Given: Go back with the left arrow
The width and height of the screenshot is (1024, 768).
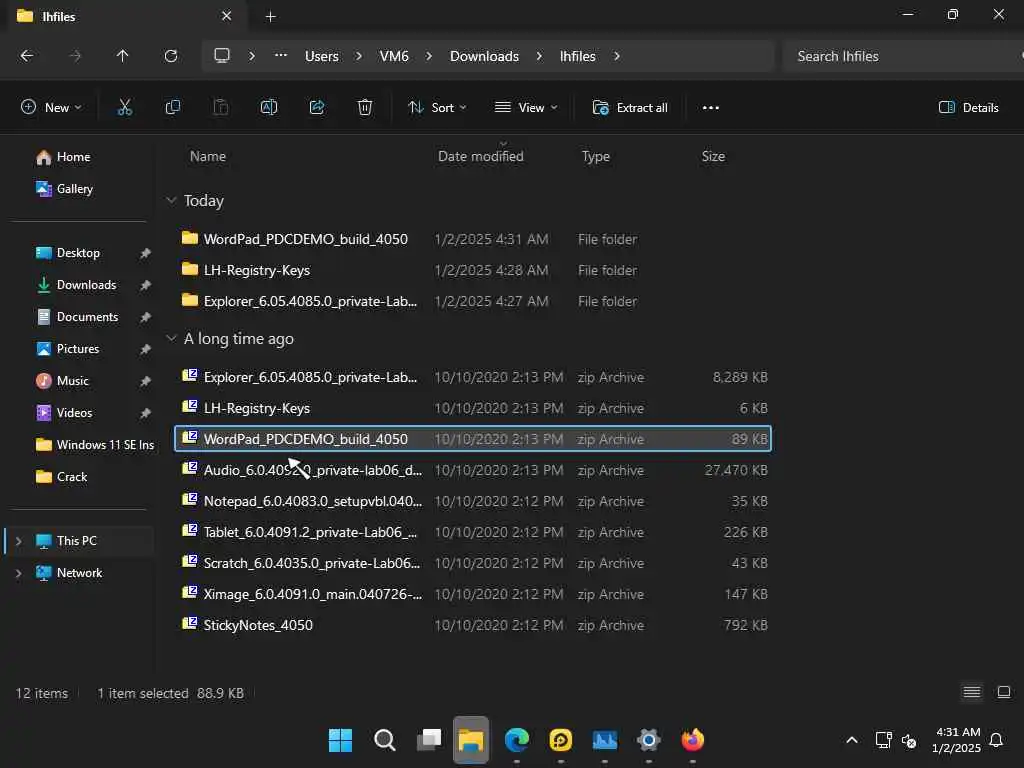Looking at the screenshot, I should point(27,56).
